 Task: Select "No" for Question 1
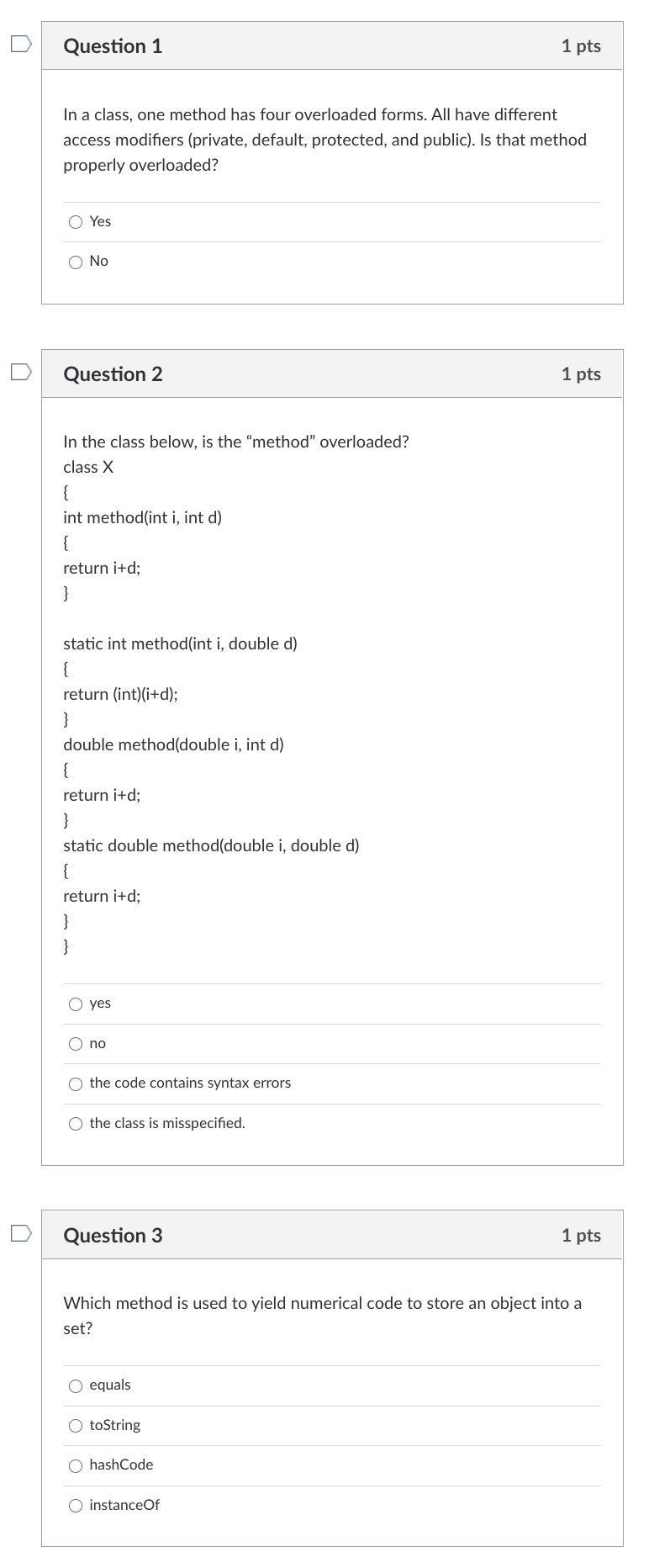(x=76, y=261)
